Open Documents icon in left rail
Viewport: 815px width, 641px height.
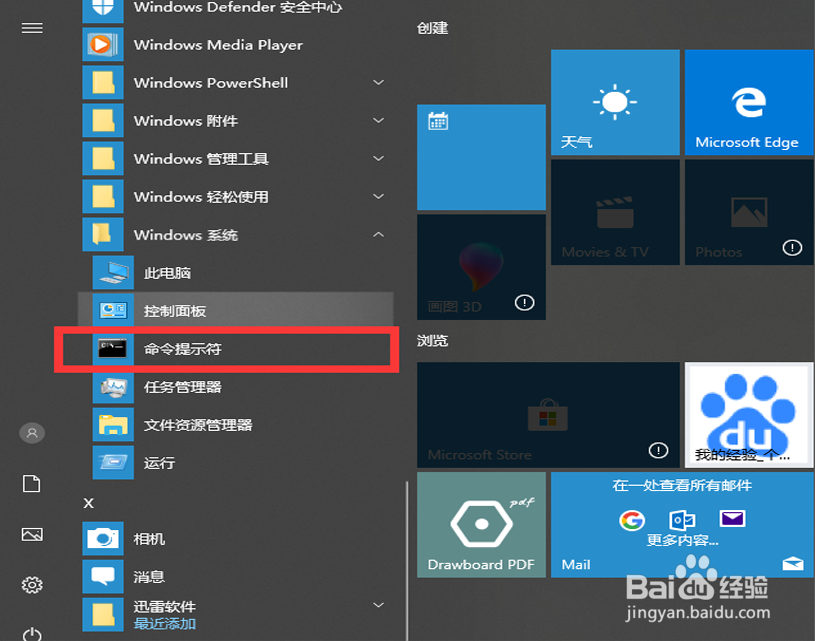tap(32, 483)
